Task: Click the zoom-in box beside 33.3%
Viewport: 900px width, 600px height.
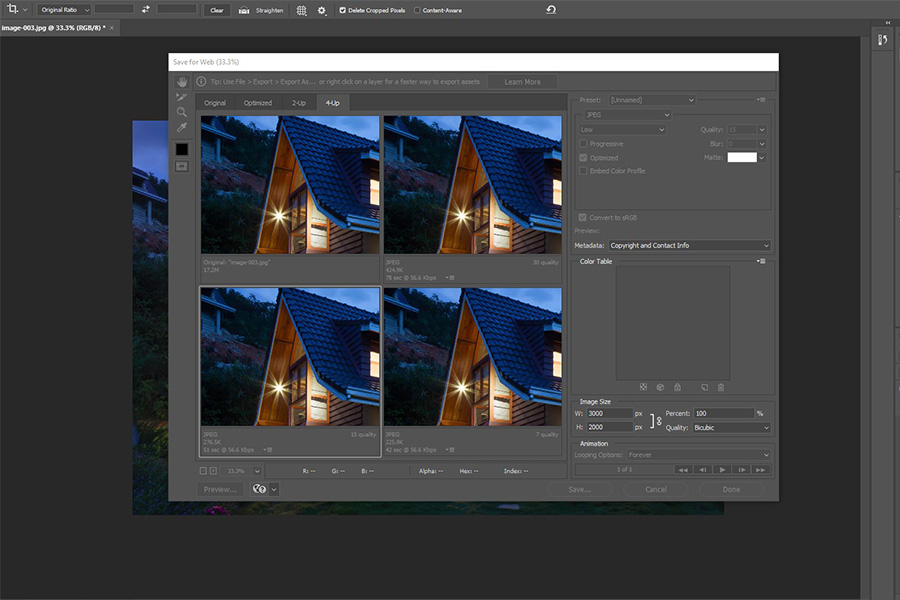Action: [213, 471]
